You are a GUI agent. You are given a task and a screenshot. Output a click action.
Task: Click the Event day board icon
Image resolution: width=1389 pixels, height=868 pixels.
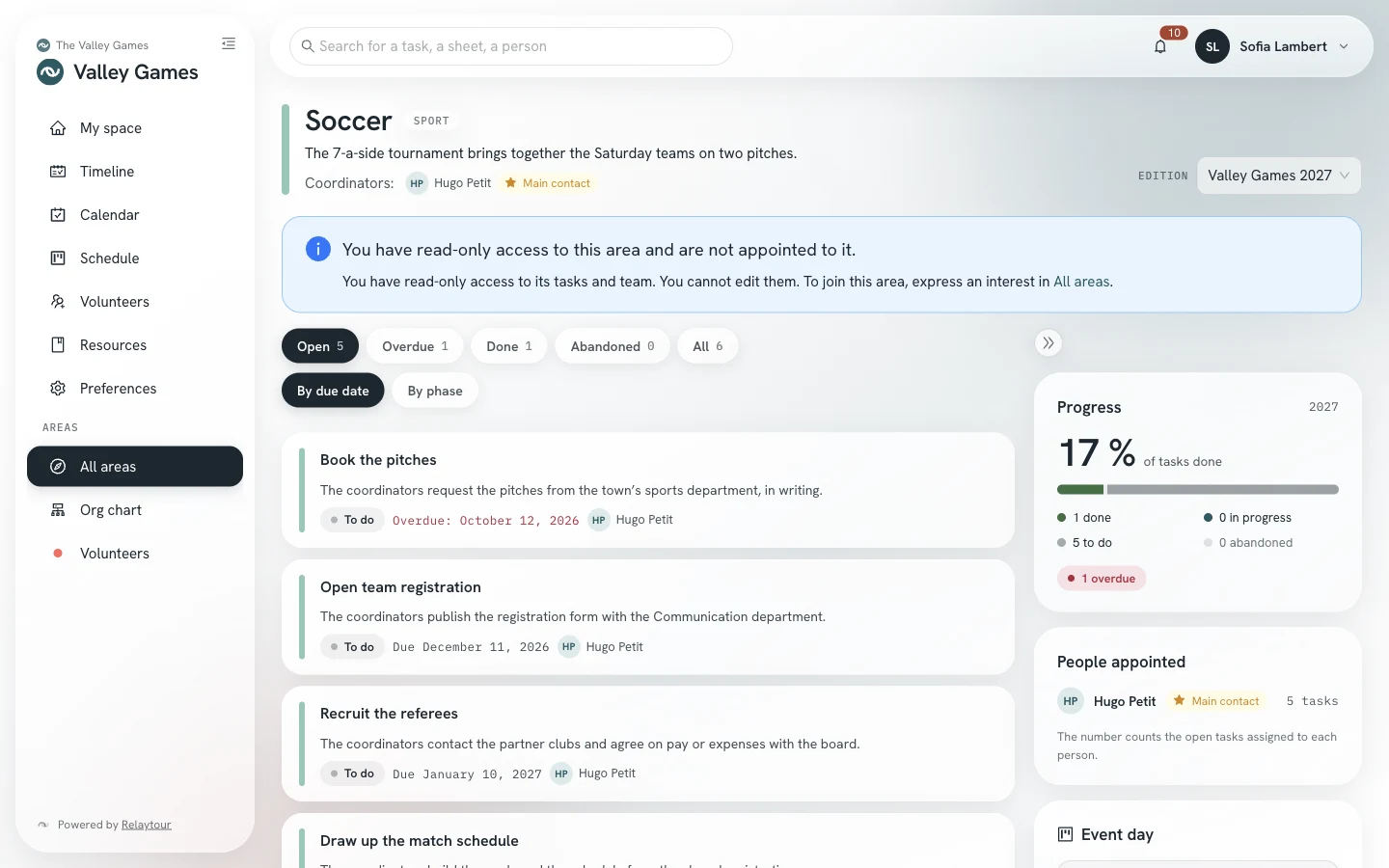tap(1066, 834)
